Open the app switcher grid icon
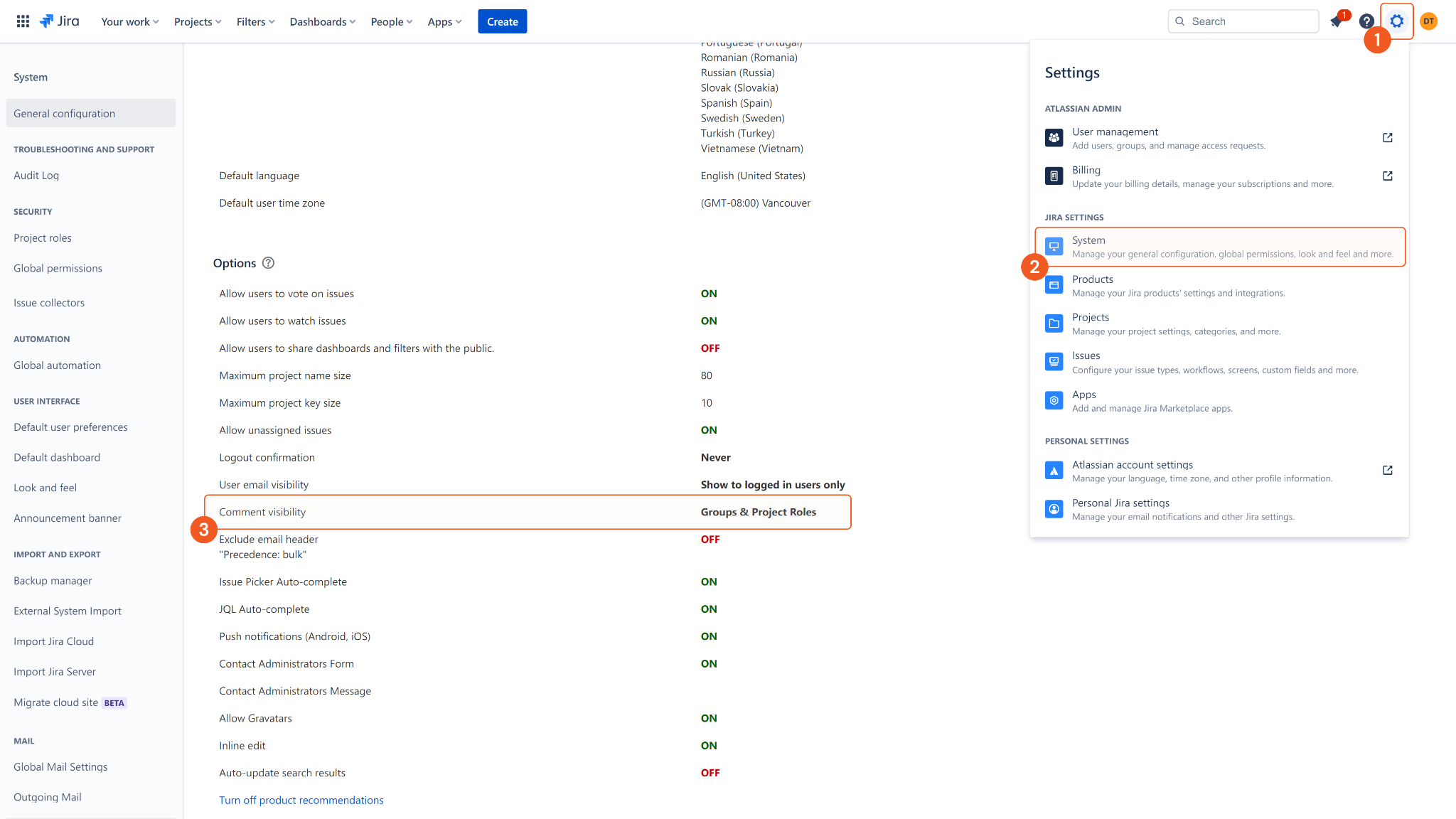 pyautogui.click(x=23, y=21)
